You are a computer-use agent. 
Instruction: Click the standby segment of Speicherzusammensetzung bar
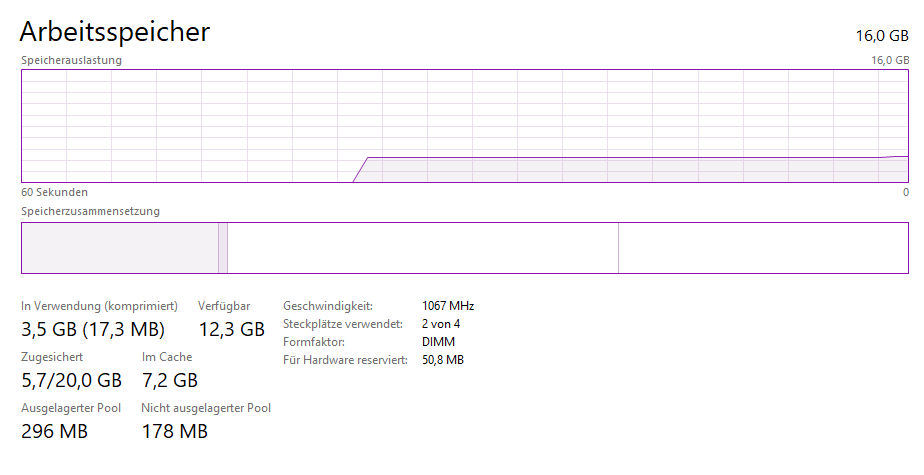coord(423,247)
